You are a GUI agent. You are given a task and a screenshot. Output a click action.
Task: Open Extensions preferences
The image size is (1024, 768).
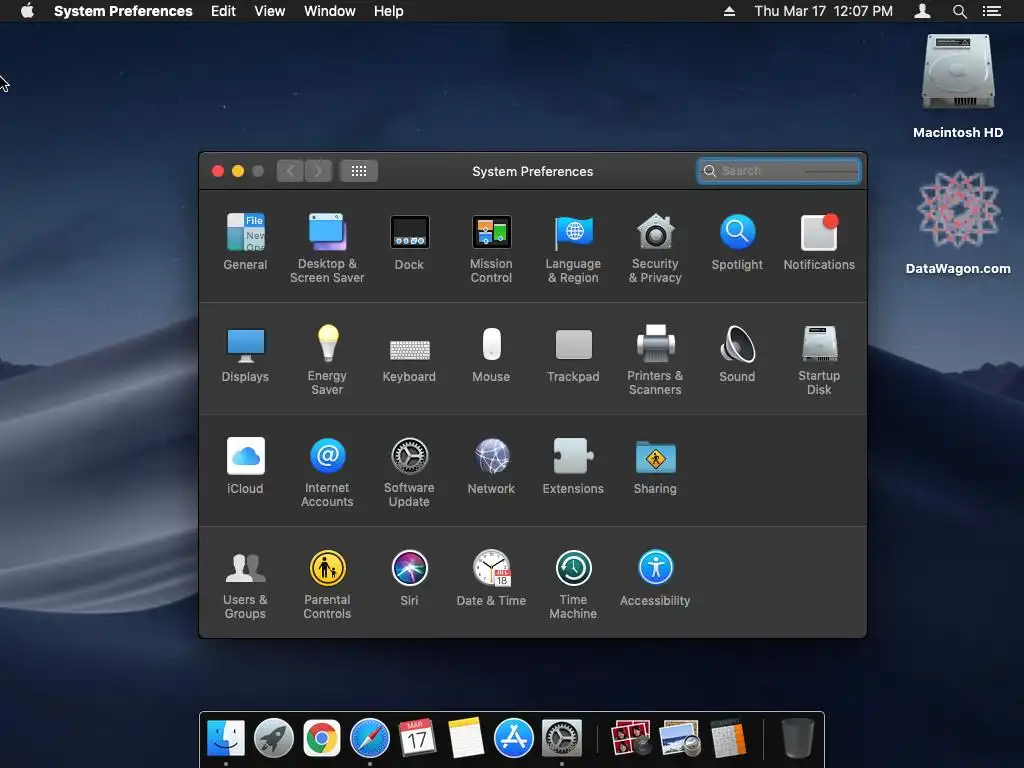[x=573, y=466]
